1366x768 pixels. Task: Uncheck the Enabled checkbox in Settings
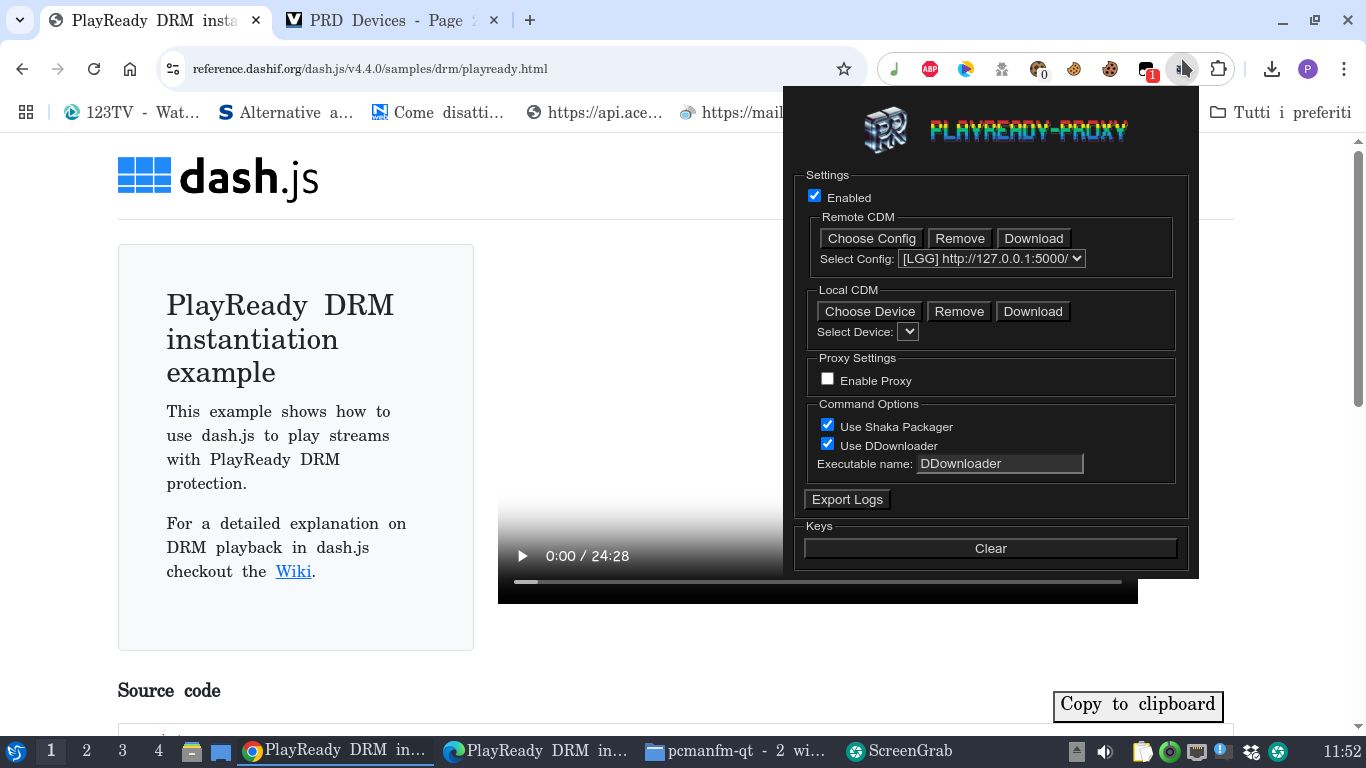814,196
